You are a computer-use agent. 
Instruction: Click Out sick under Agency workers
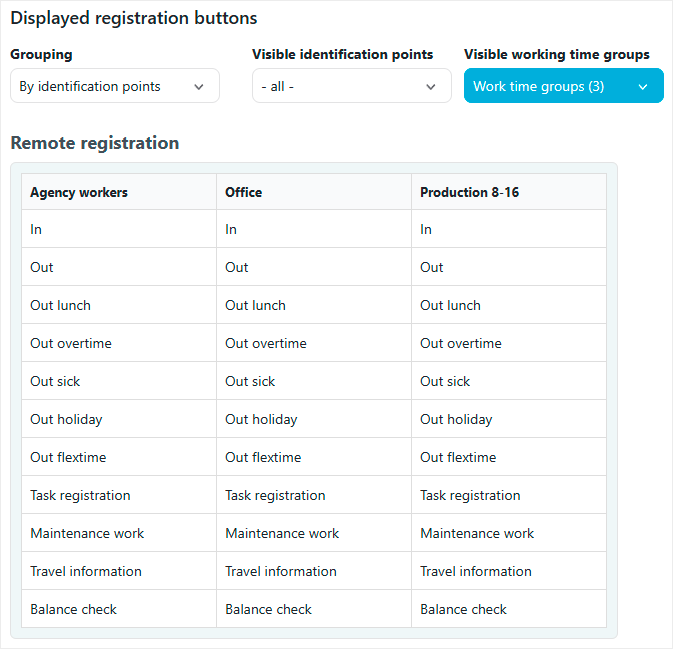click(x=55, y=381)
